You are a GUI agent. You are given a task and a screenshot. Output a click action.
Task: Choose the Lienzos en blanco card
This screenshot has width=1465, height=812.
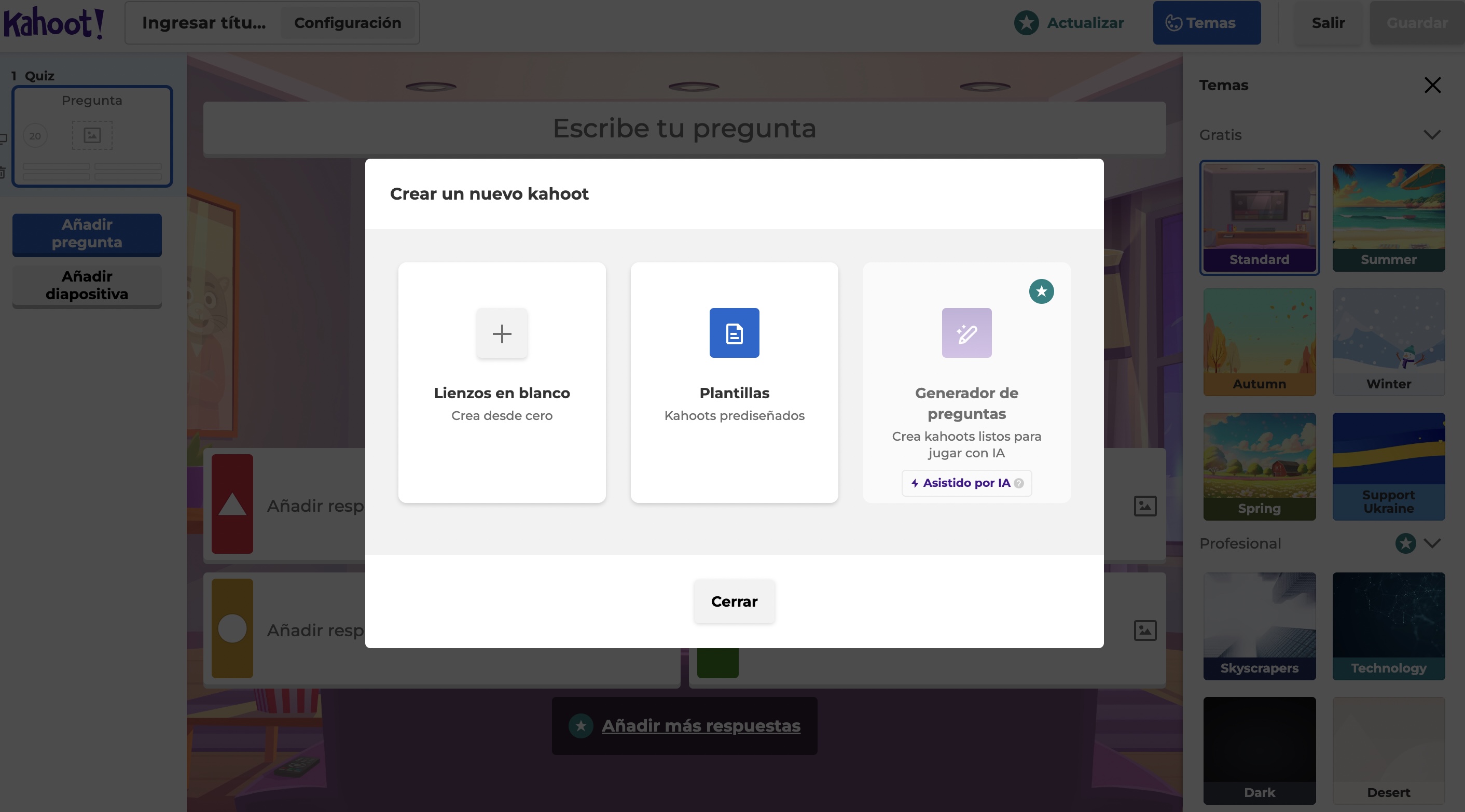(x=502, y=383)
